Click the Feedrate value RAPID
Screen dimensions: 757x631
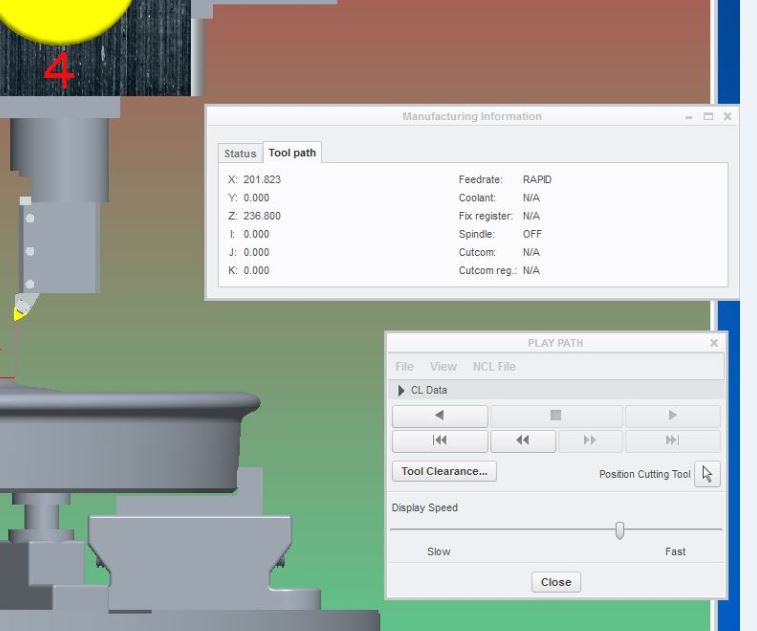537,180
